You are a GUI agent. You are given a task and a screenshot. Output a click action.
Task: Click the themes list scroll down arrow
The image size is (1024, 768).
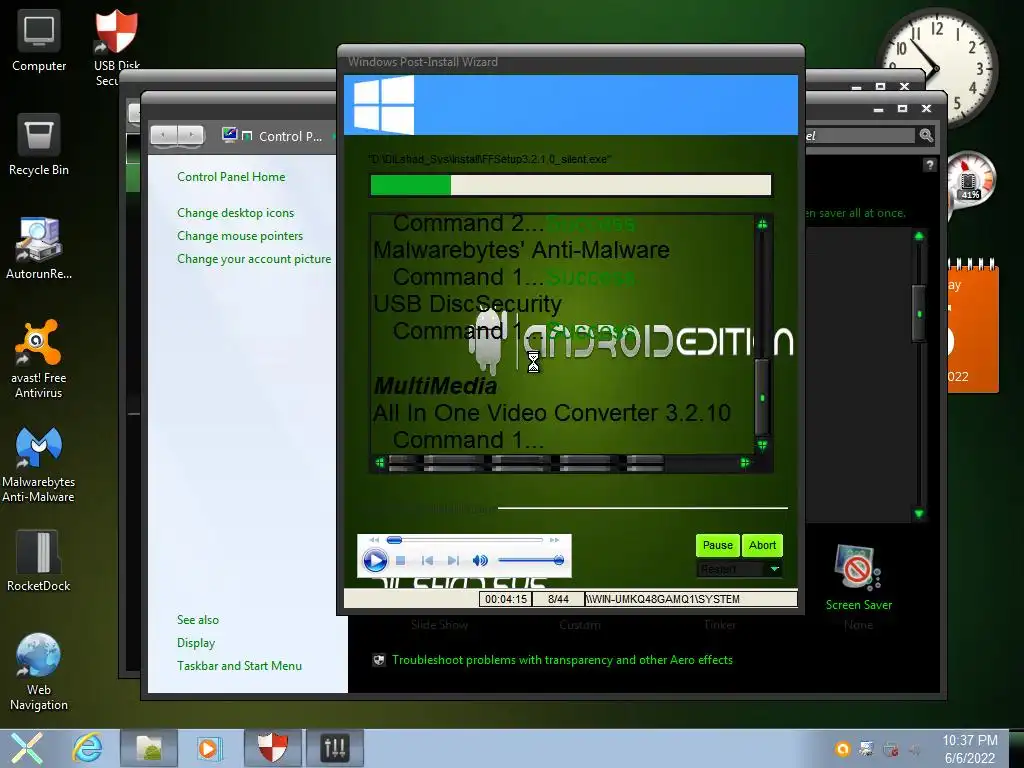tap(919, 513)
